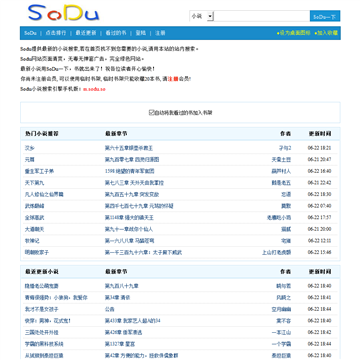Open chapter 第1327章 link
The width and height of the screenshot is (360, 360).
pos(120,344)
